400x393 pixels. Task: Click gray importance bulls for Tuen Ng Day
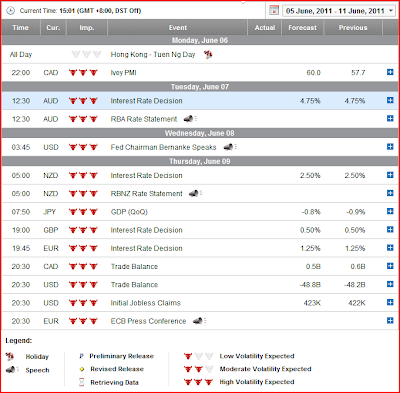tap(86, 54)
